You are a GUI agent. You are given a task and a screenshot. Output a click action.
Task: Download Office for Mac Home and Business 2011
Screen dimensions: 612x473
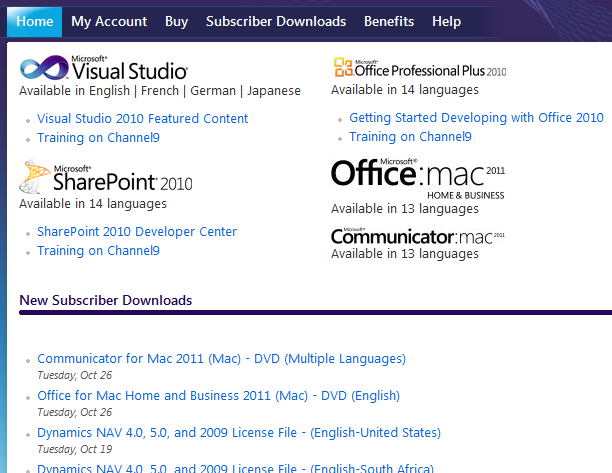[219, 396]
